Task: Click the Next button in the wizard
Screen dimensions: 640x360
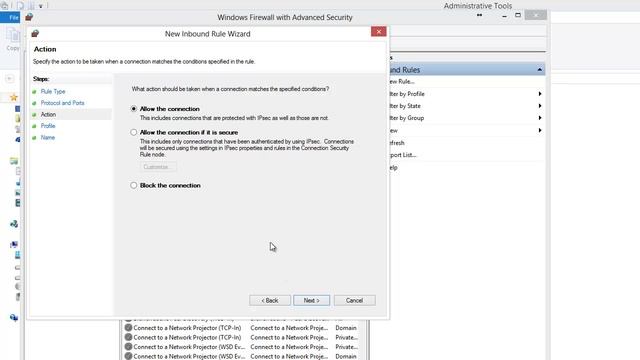Action: pos(311,300)
